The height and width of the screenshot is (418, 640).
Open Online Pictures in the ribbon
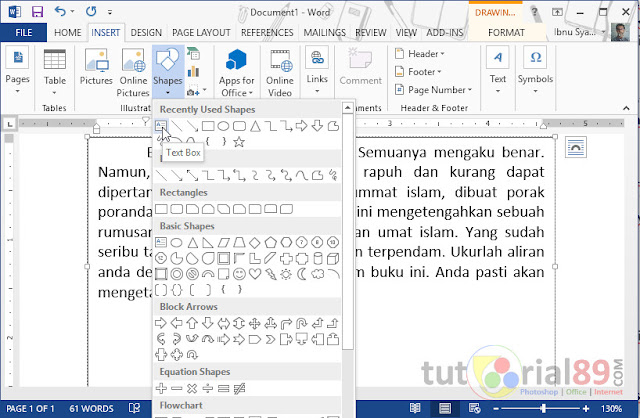pyautogui.click(x=133, y=73)
